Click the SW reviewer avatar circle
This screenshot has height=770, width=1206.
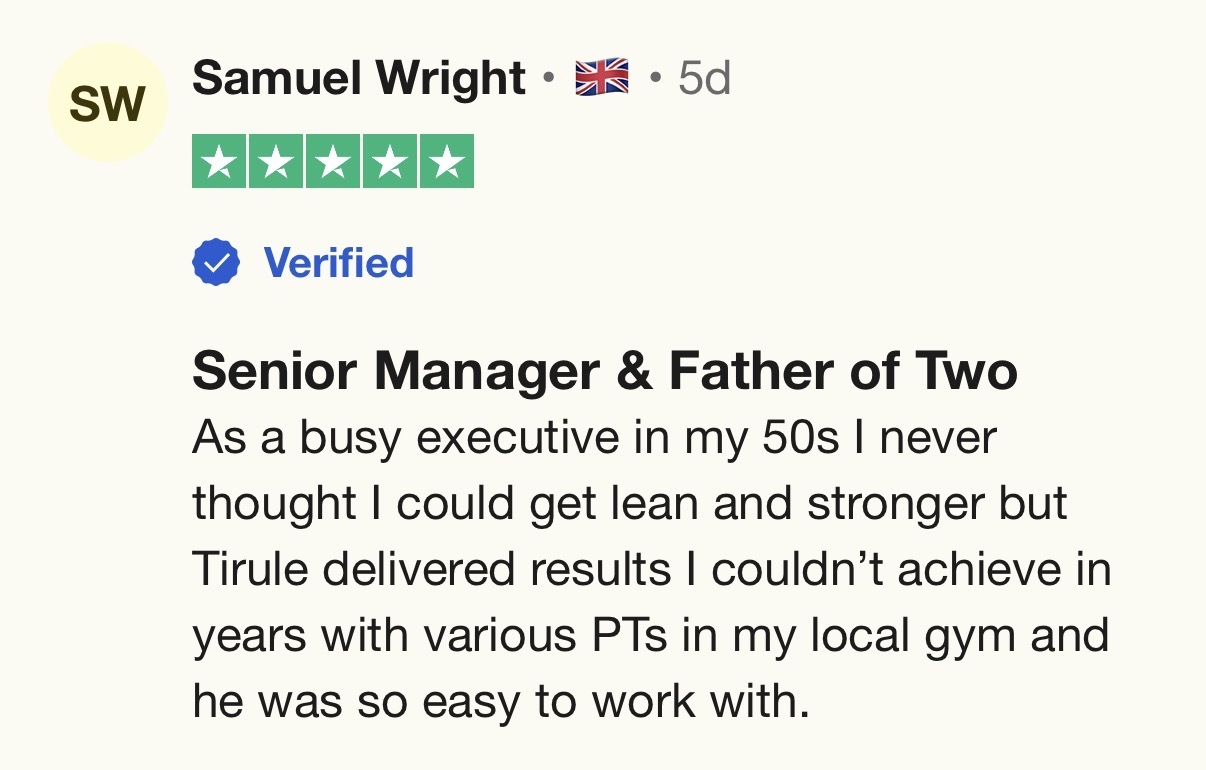point(108,102)
